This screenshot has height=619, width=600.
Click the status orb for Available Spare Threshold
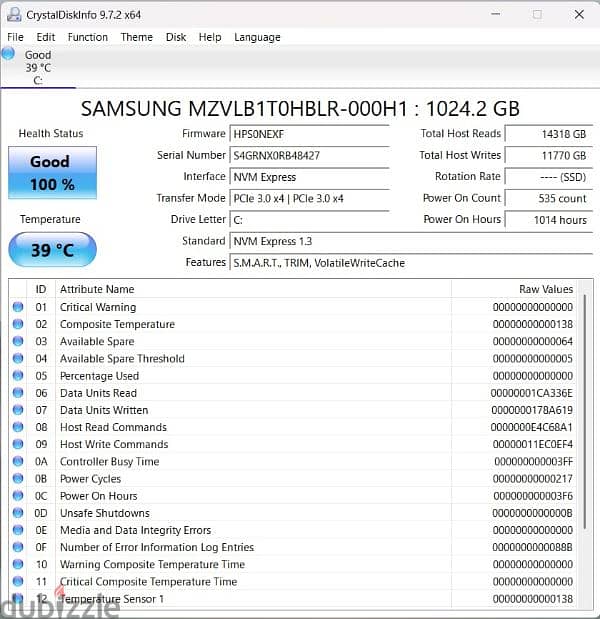coord(18,358)
